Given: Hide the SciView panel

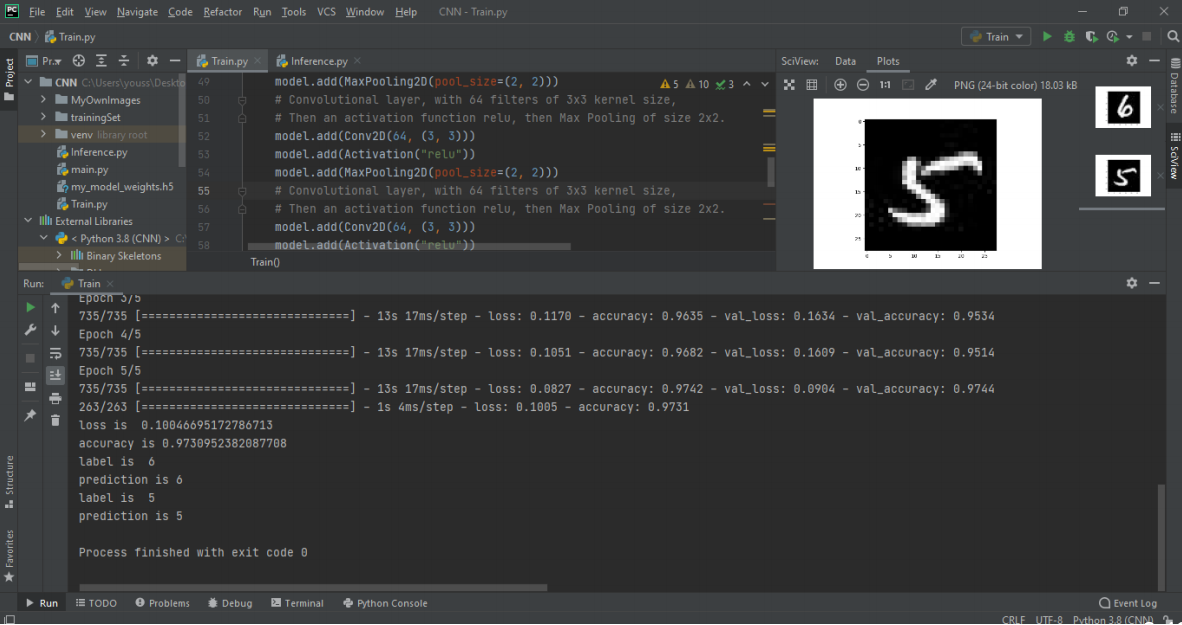Looking at the screenshot, I should 1154,60.
